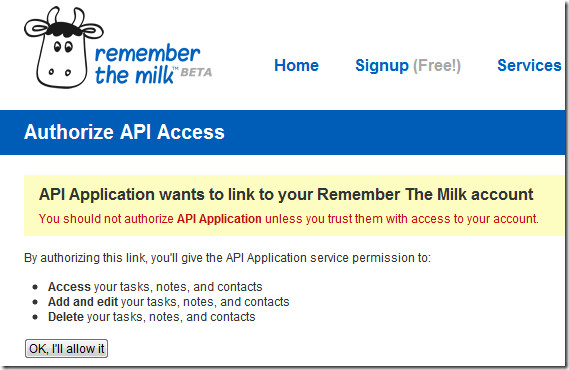
Task: Click the yellow warning notice box
Action: 294,205
